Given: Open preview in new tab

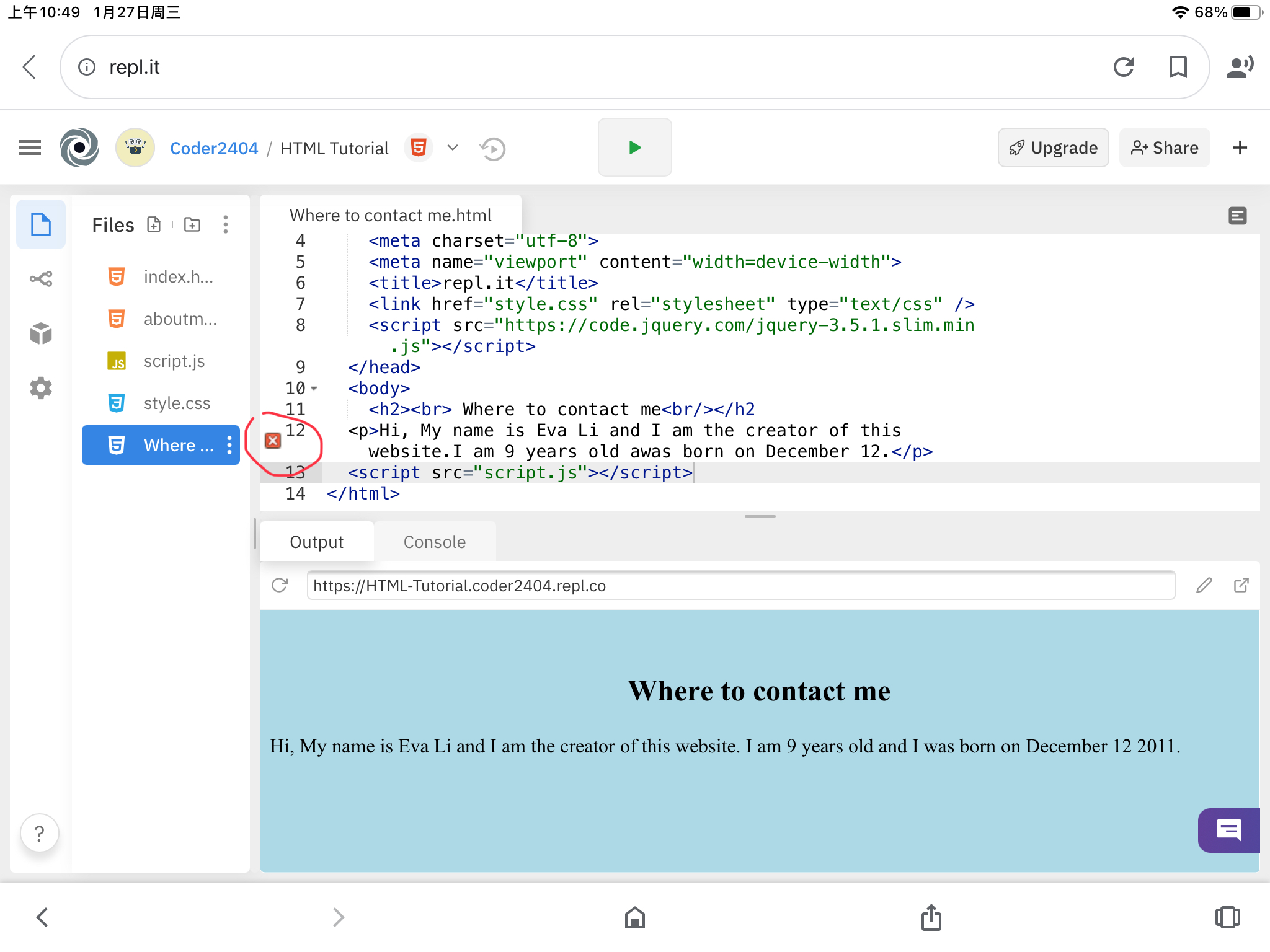Looking at the screenshot, I should point(1241,585).
